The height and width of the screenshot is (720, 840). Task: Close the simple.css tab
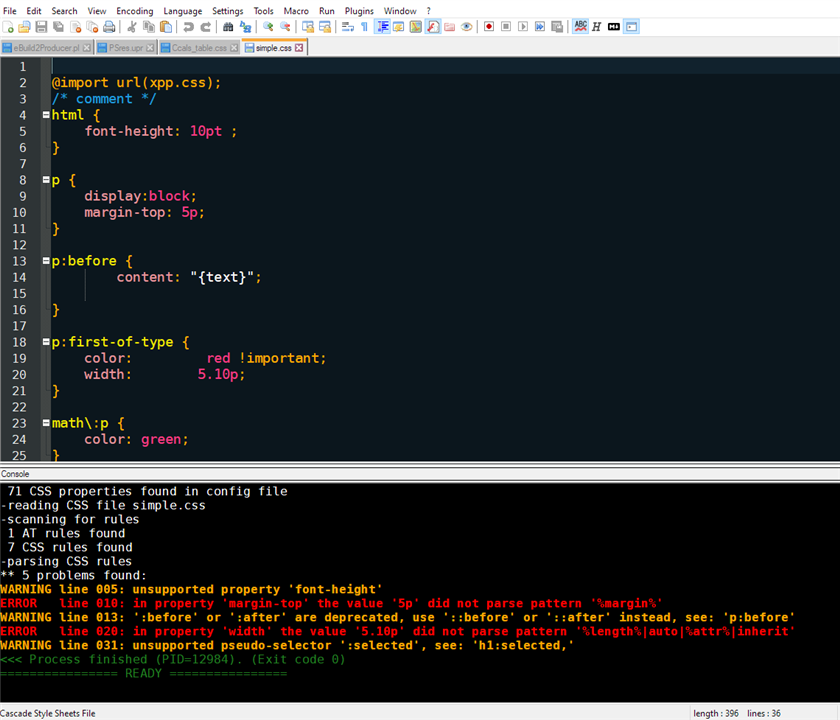click(299, 48)
